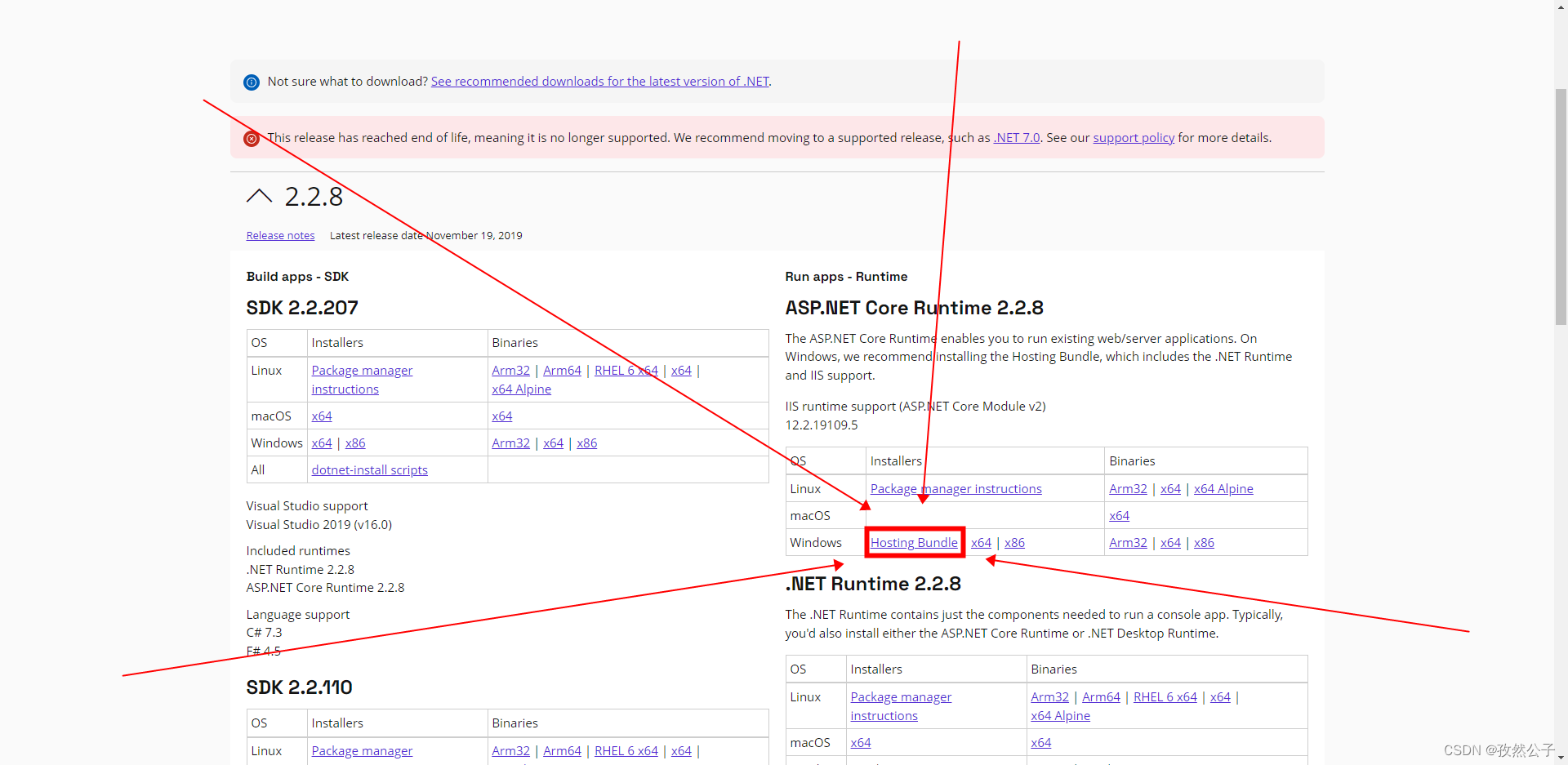Viewport: 1568px width, 765px height.
Task: Download the Hosting Bundle for Windows
Action: (913, 542)
